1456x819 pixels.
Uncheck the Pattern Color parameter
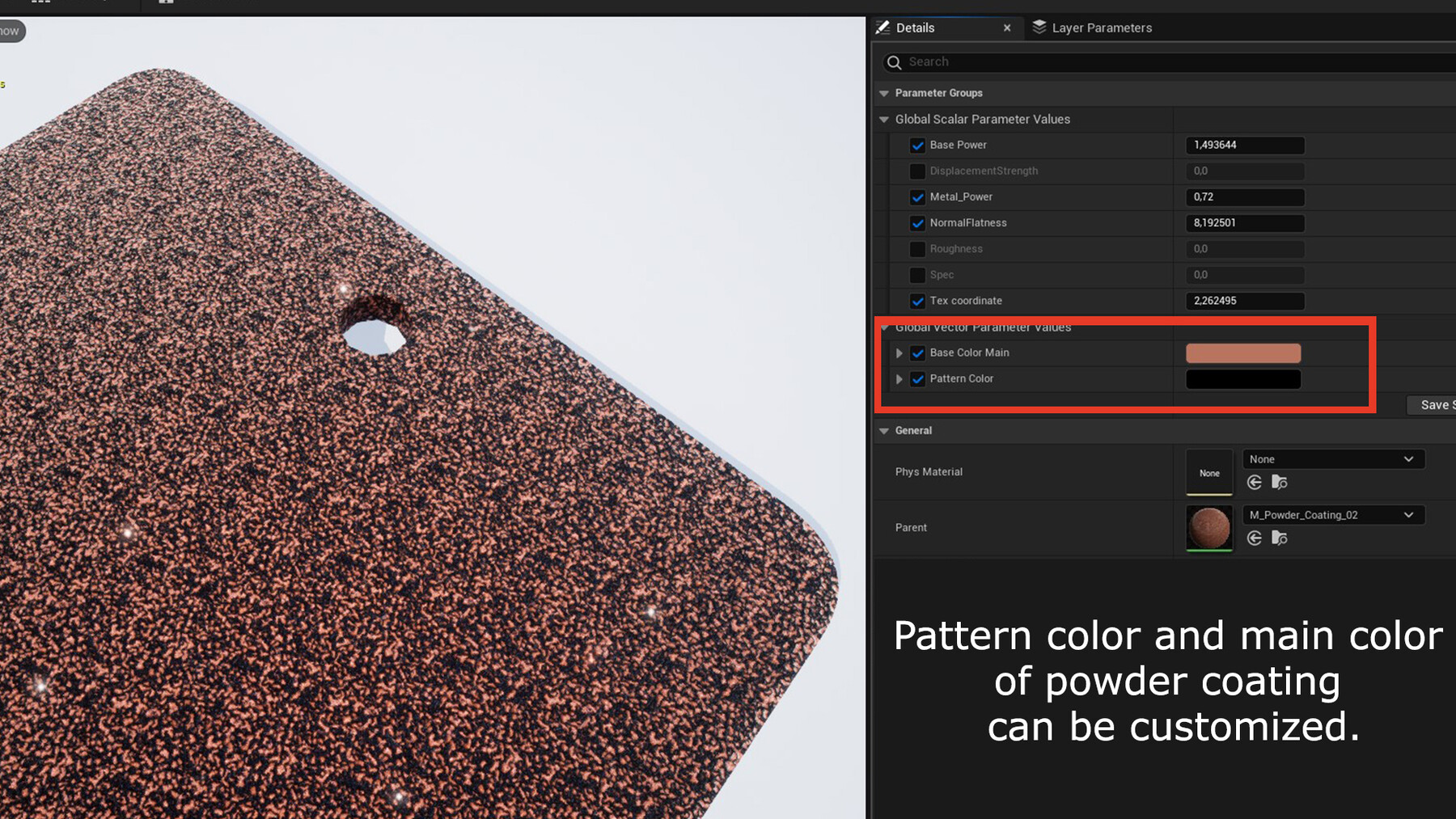click(x=917, y=378)
